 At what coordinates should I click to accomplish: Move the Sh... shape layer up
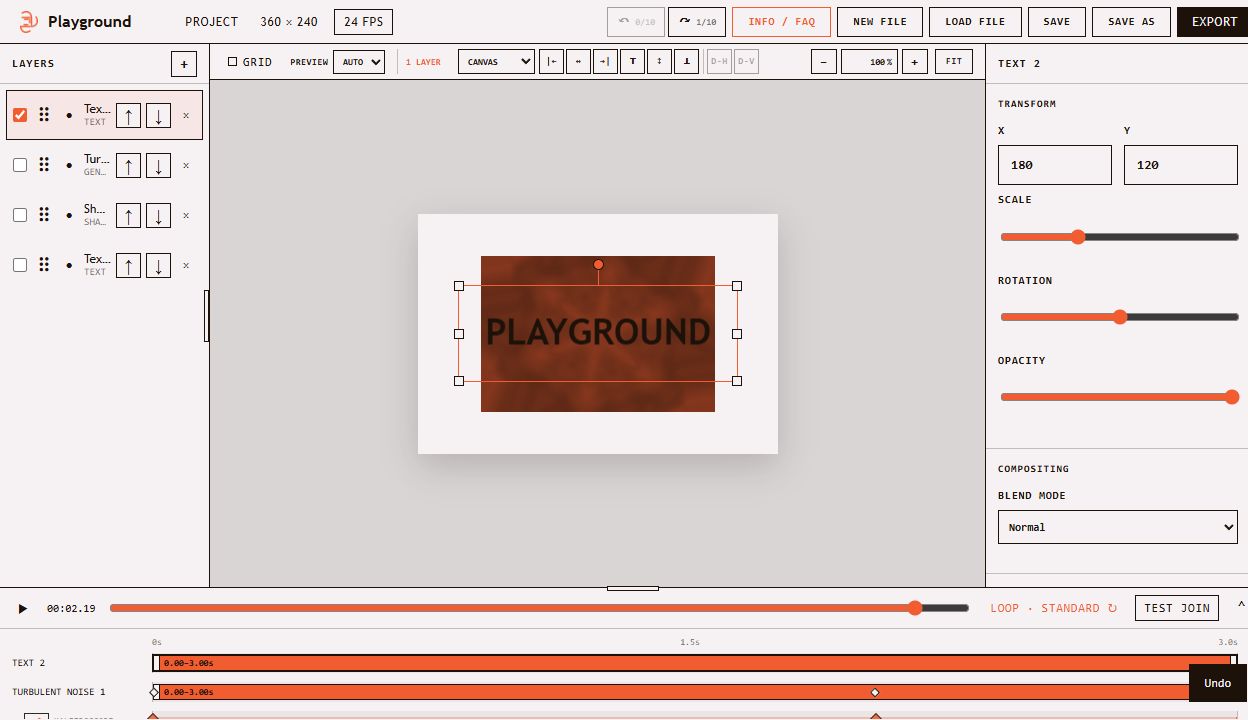coord(128,215)
